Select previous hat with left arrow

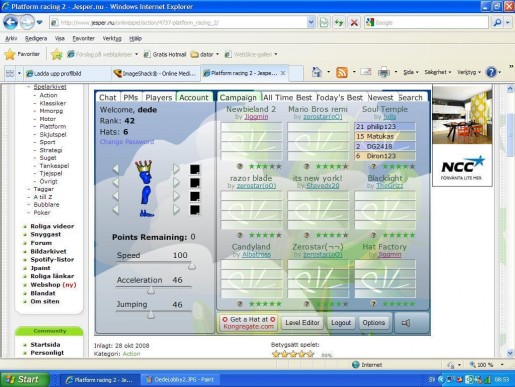click(116, 169)
